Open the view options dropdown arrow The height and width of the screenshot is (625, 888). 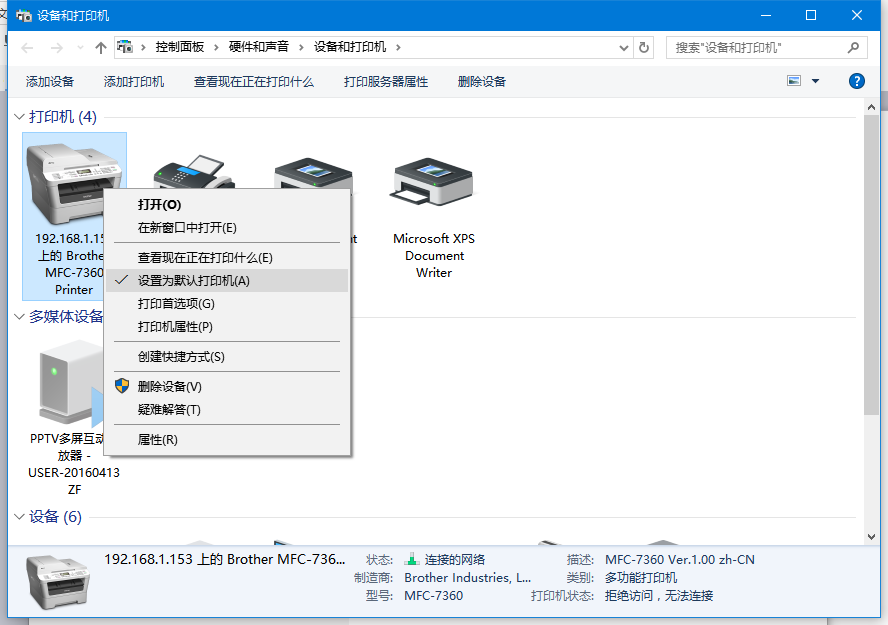(x=813, y=81)
